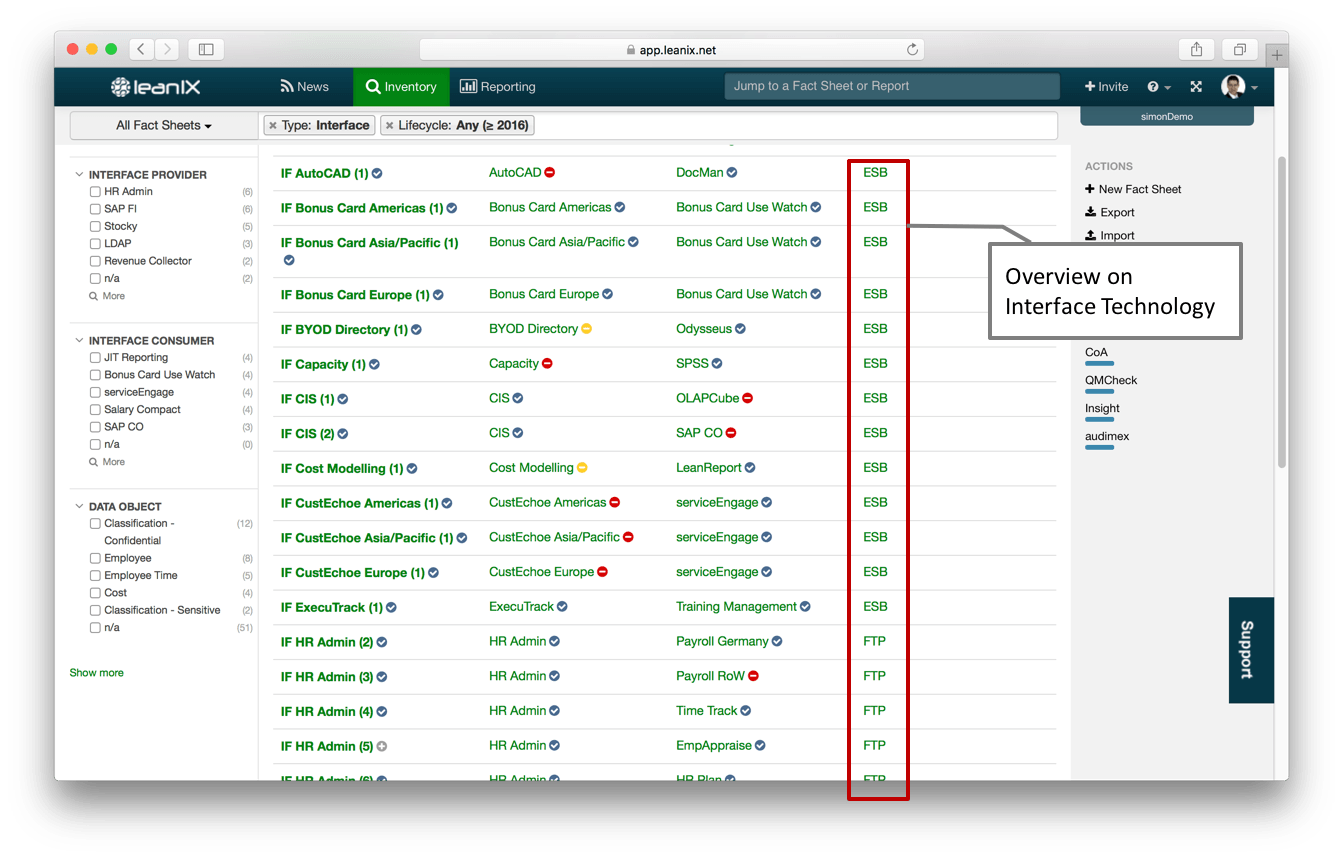
Task: Enable the LDAP provider filter
Action: [x=95, y=244]
